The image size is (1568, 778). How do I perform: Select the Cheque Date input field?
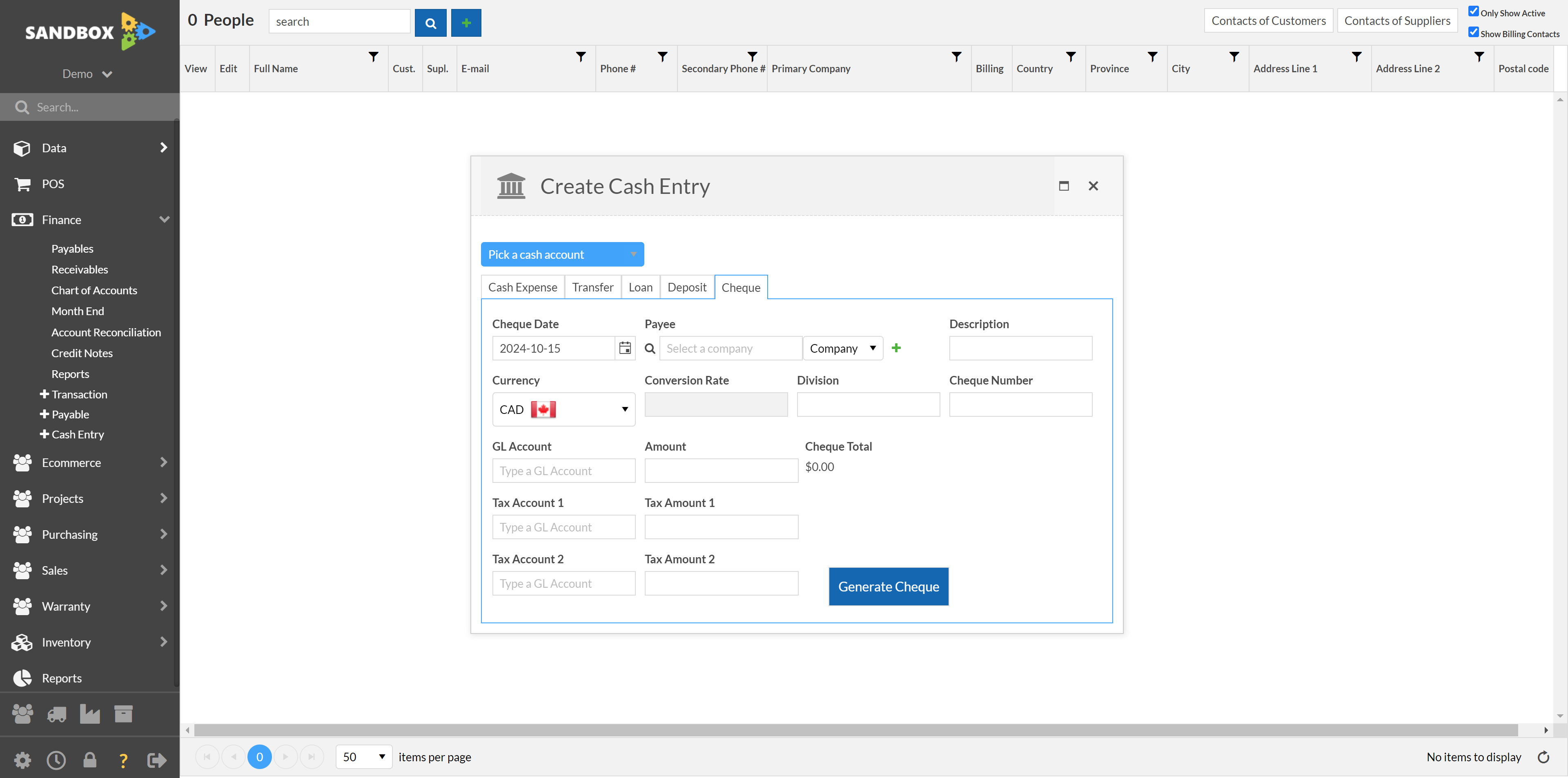point(554,348)
